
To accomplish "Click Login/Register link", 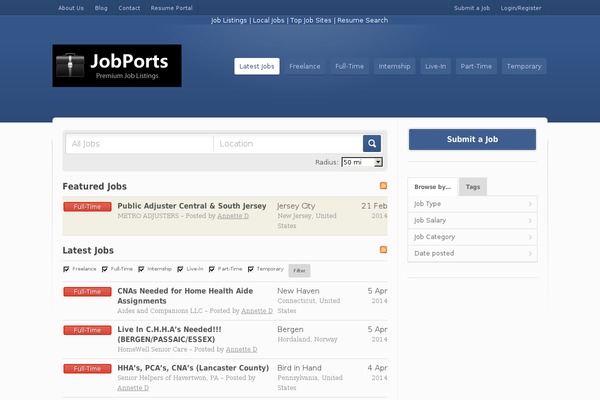I will click(521, 8).
